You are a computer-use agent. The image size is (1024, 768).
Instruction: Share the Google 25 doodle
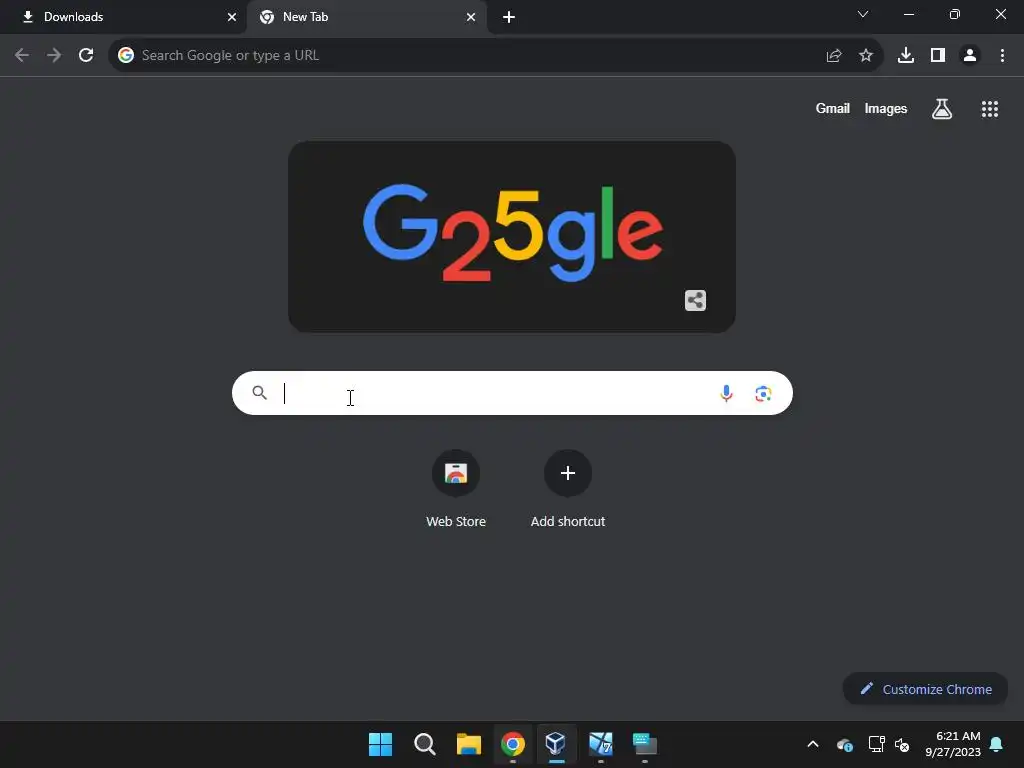click(696, 300)
